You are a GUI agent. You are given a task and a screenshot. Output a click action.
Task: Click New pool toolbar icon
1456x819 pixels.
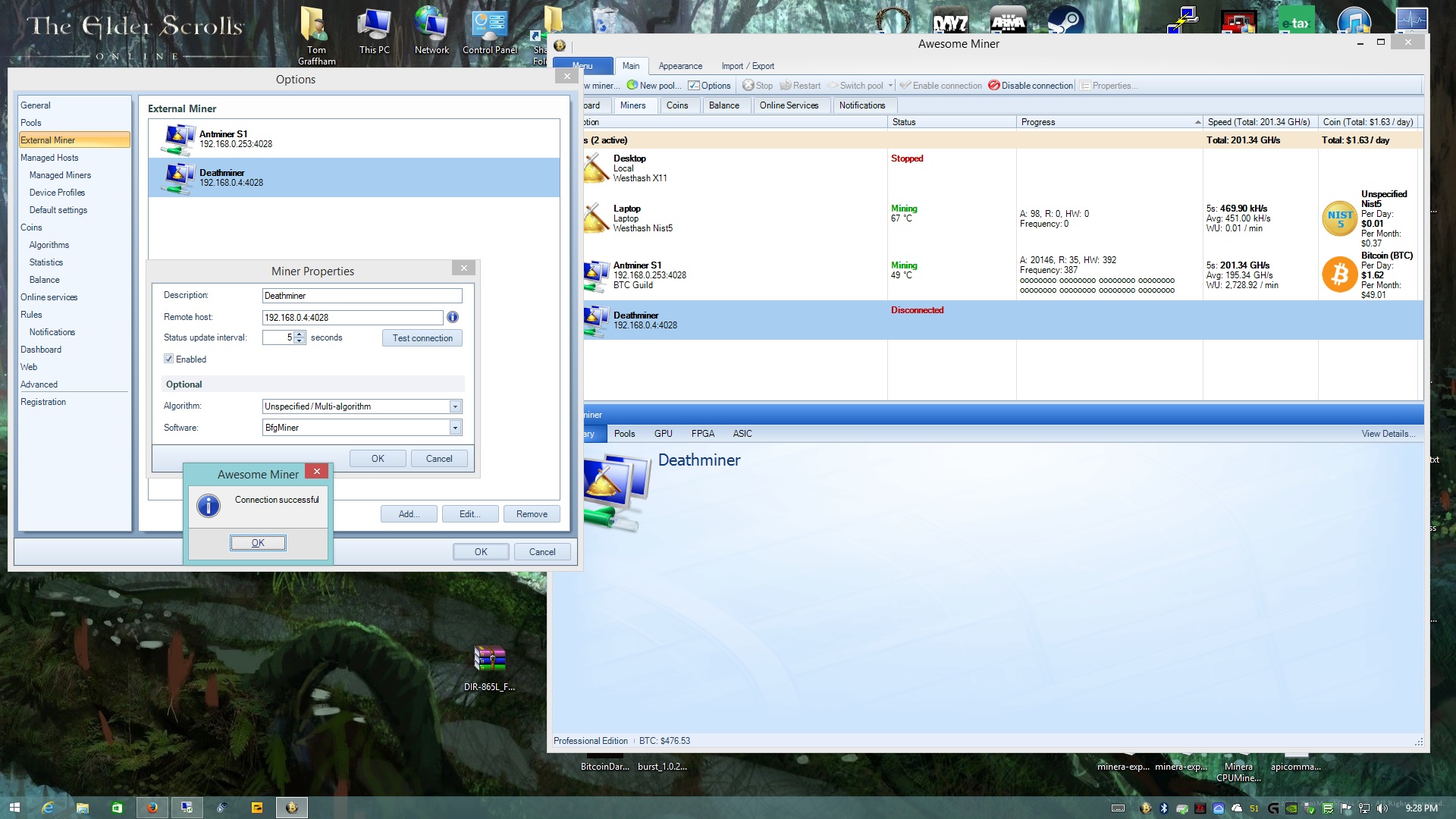(x=632, y=86)
